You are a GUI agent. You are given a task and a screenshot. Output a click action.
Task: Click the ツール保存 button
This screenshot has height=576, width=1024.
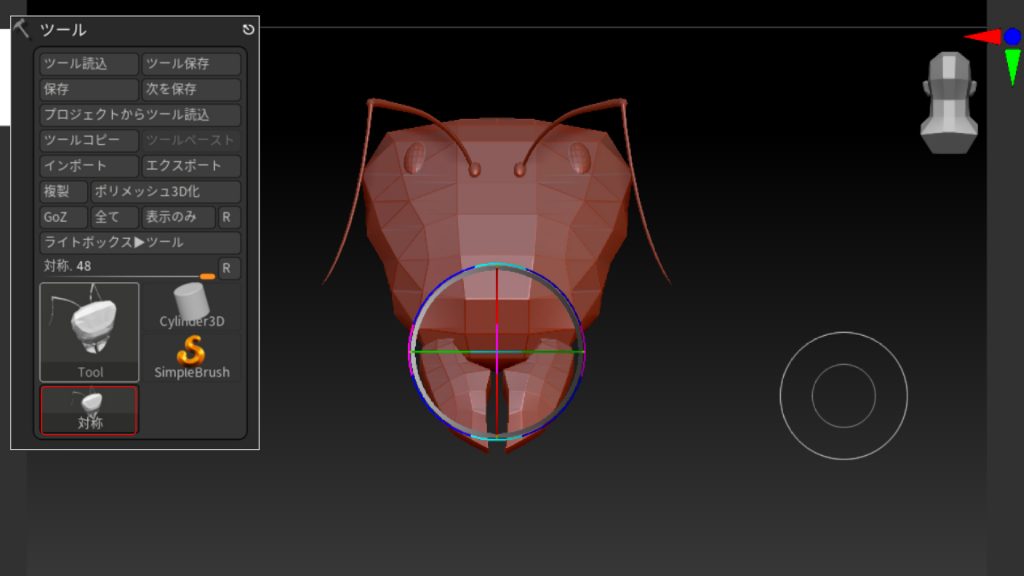[191, 64]
